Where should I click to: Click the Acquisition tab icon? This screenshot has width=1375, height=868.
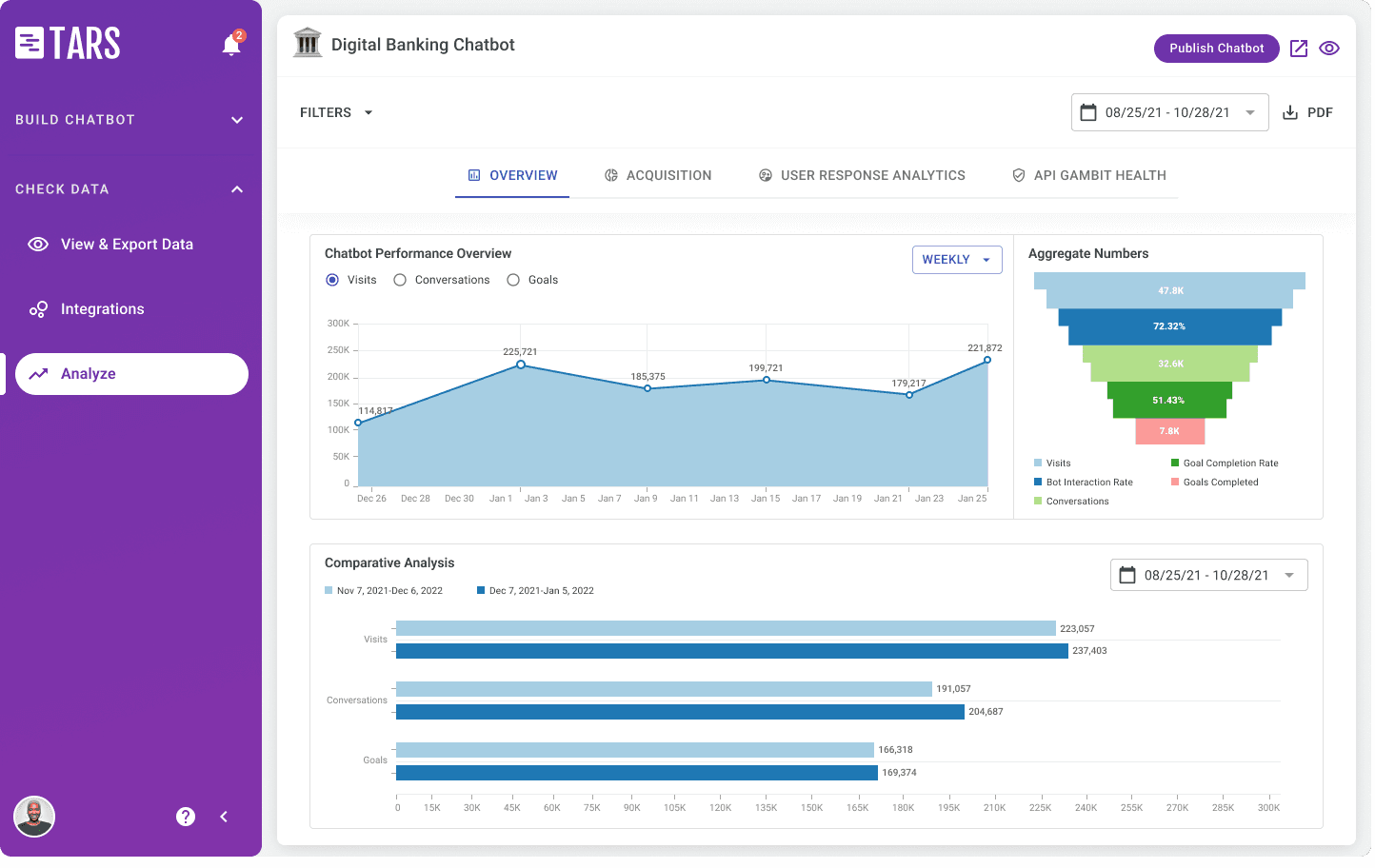612,176
